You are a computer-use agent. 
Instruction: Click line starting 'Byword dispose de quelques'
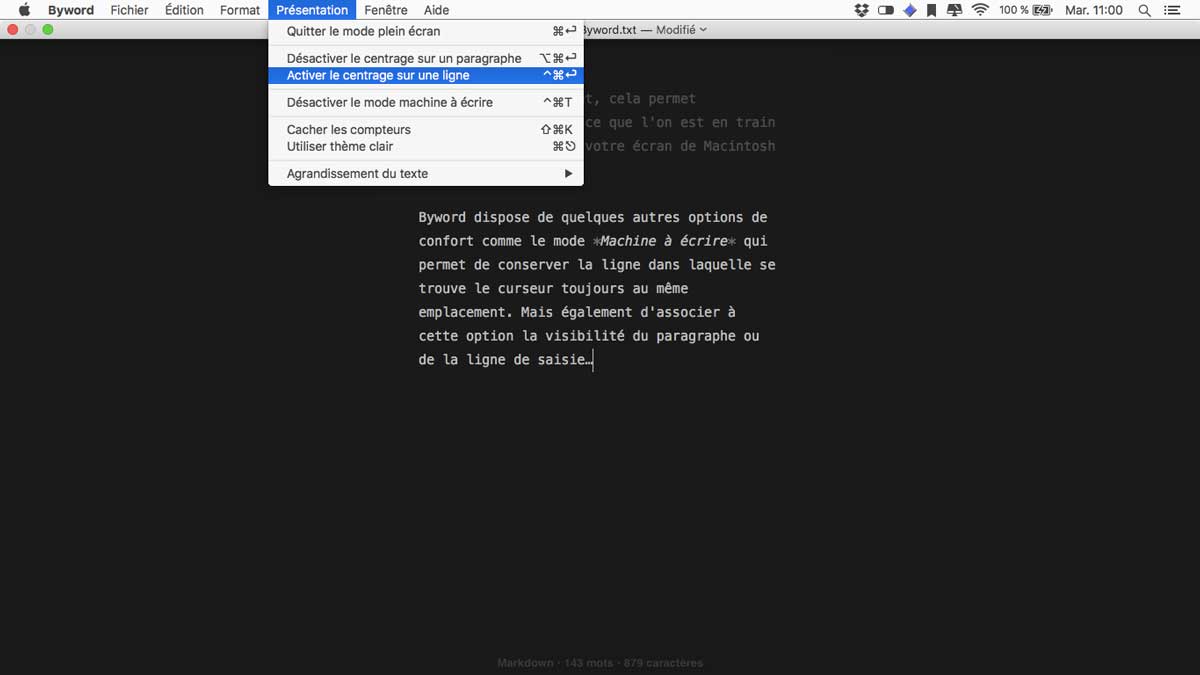pyautogui.click(x=593, y=217)
